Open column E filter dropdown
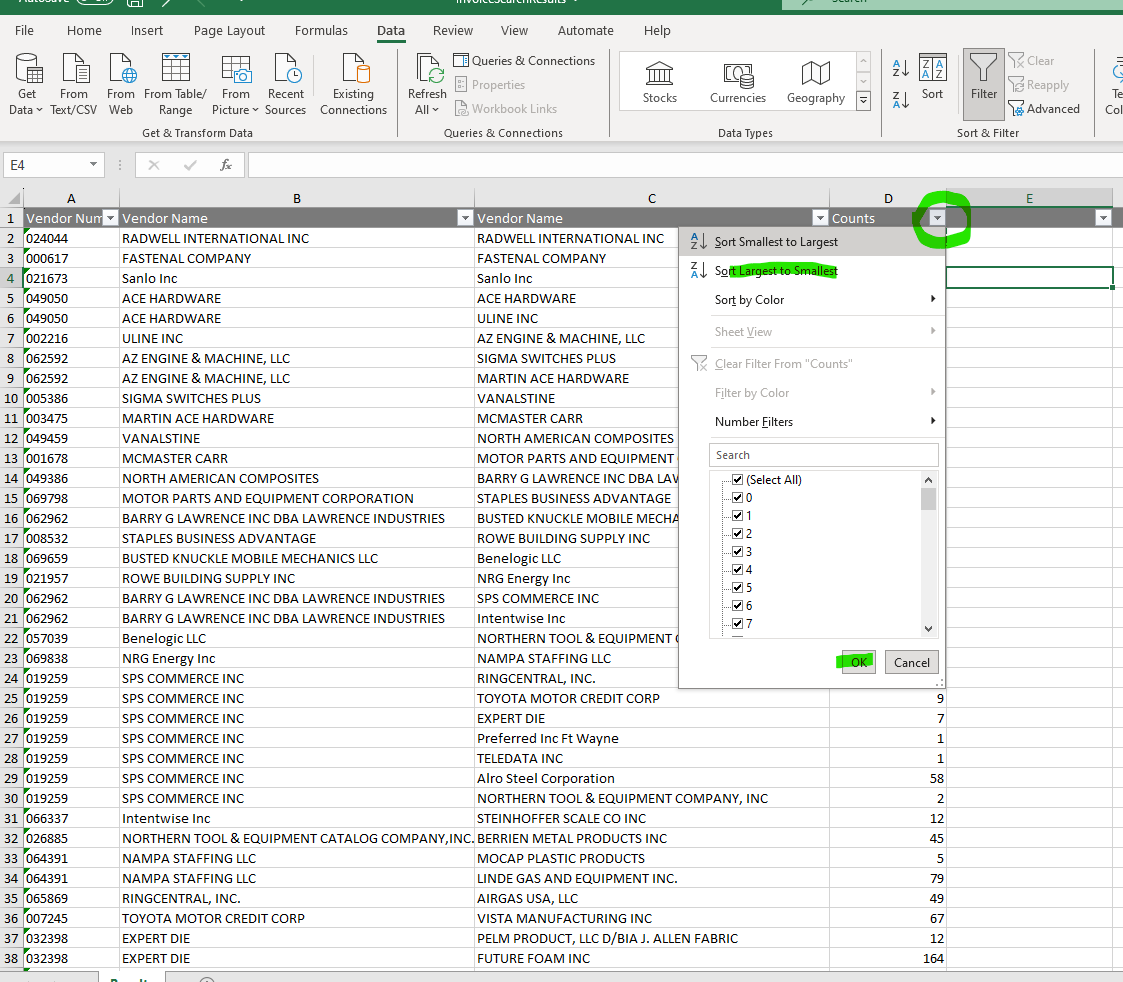 point(1103,218)
